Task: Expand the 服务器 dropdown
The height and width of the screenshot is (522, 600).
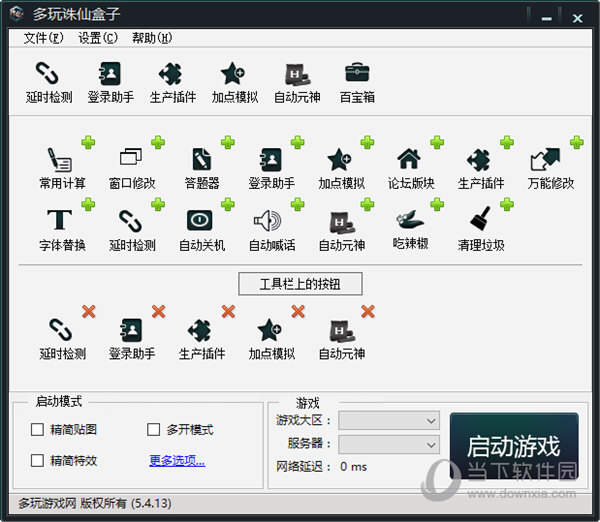Action: 389,444
